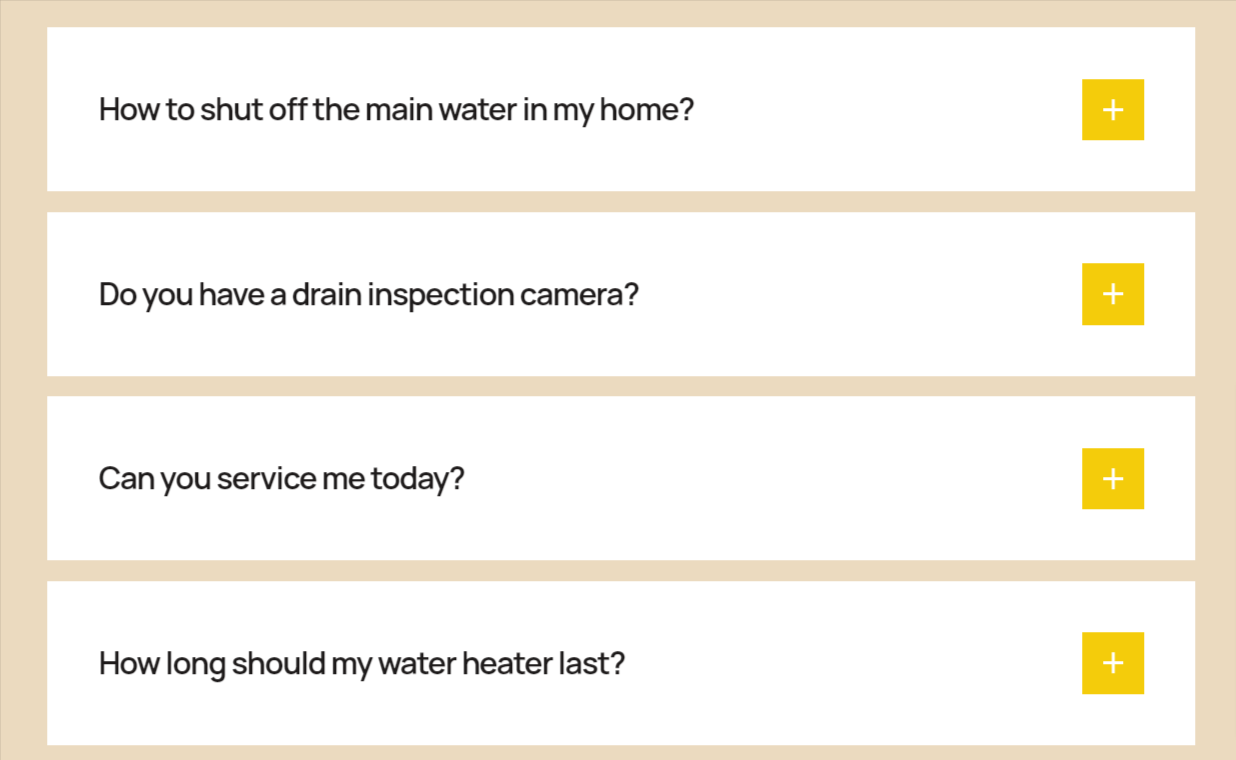Select 'Do you have a drain inspection camera?'

[x=370, y=294]
